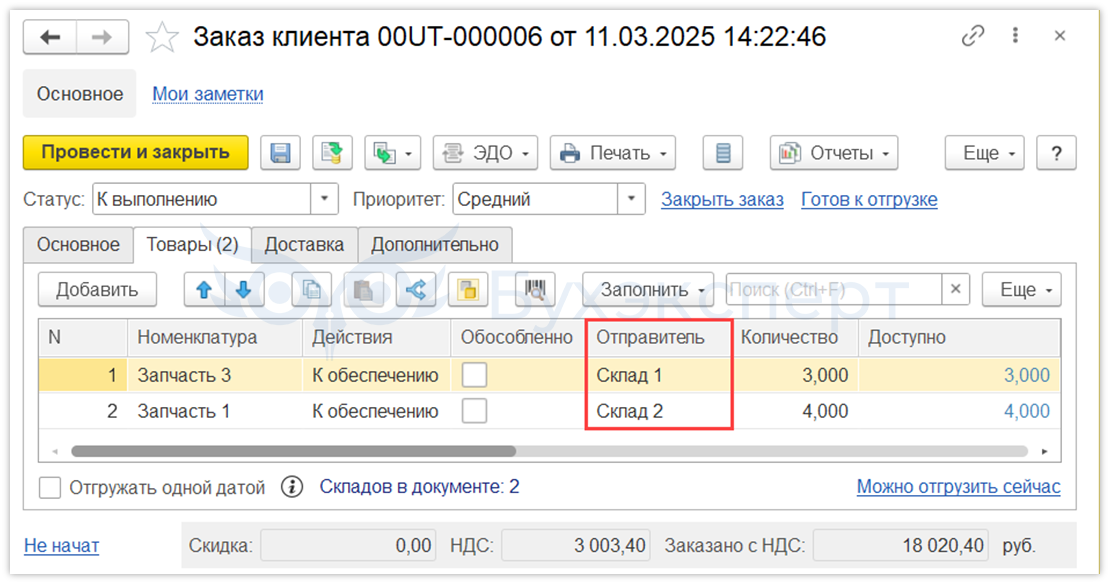Click the Номенклатура column header

coord(214,338)
